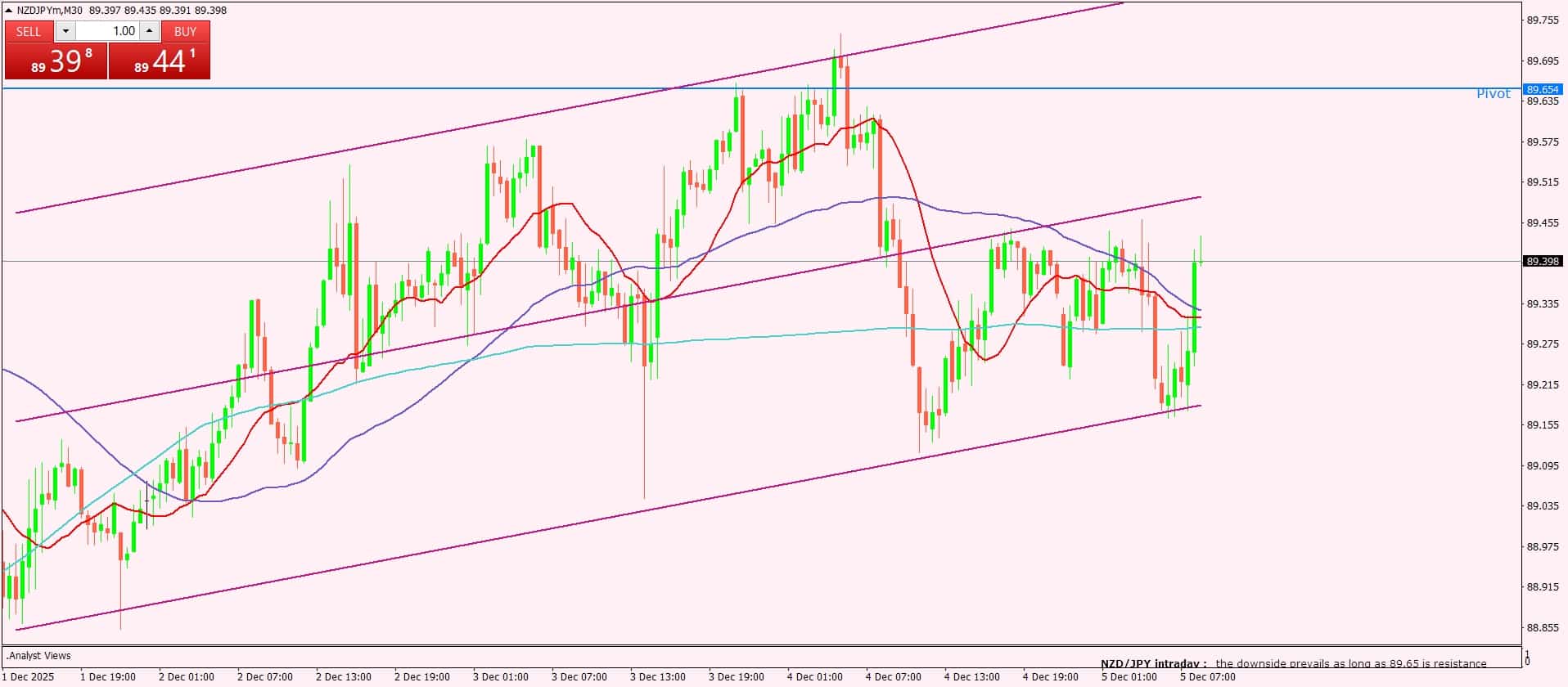The image size is (1568, 687).
Task: Click the 89.095 price axis label
Action: coord(1542,466)
